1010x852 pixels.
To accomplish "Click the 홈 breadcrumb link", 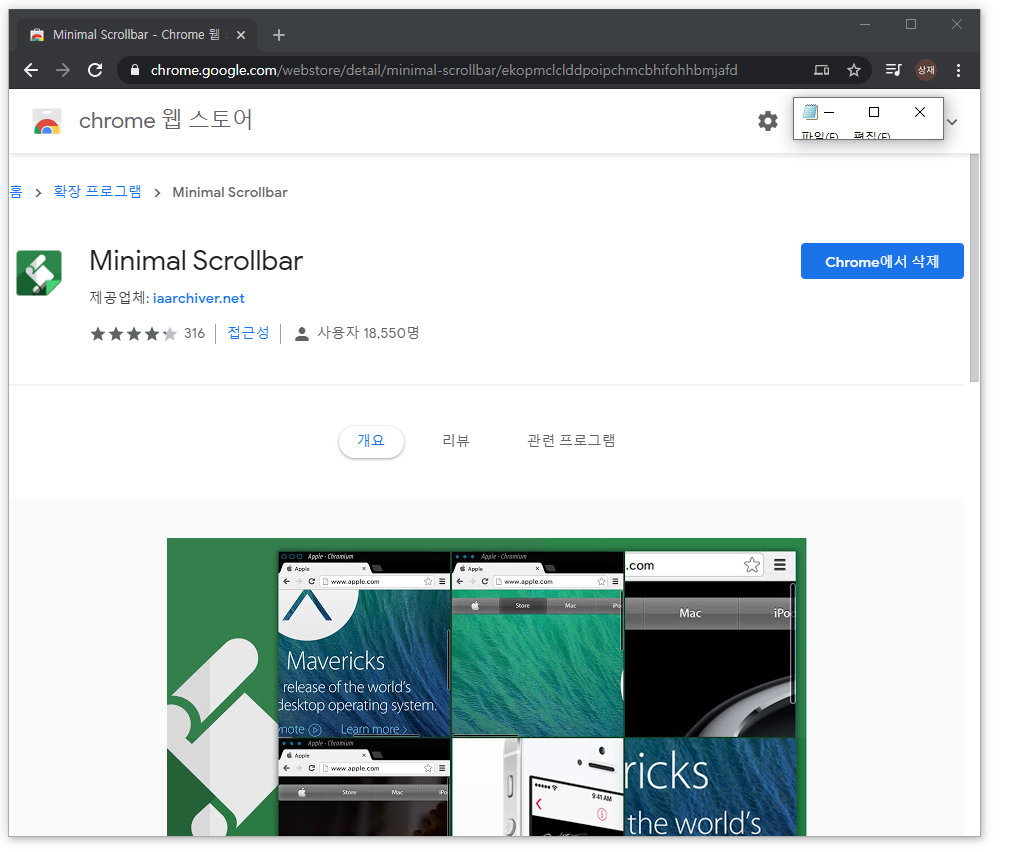I will tap(16, 192).
